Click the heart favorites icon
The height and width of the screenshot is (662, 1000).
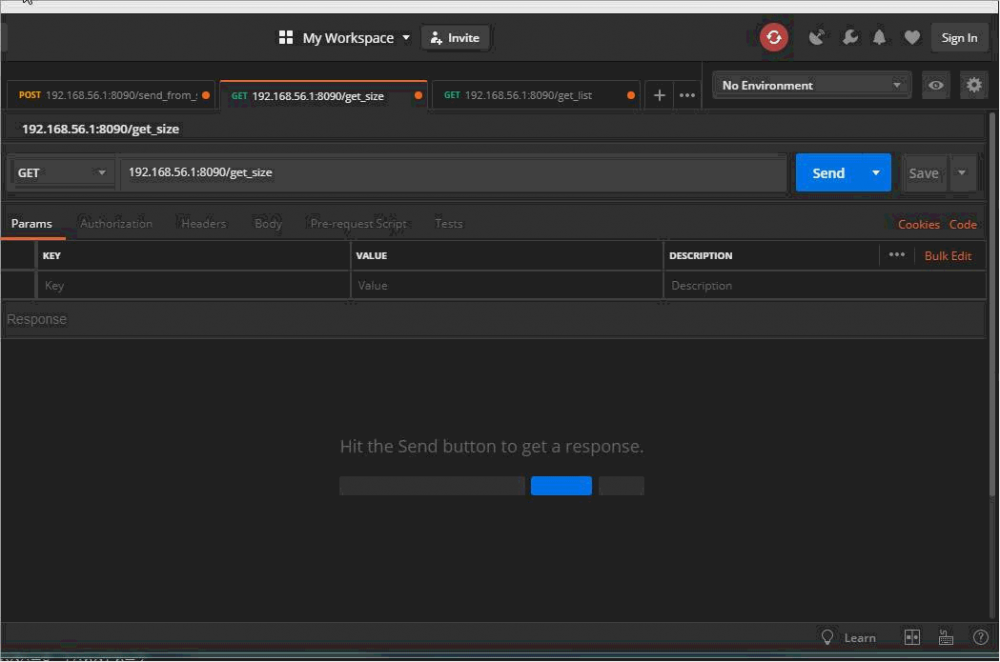point(911,37)
